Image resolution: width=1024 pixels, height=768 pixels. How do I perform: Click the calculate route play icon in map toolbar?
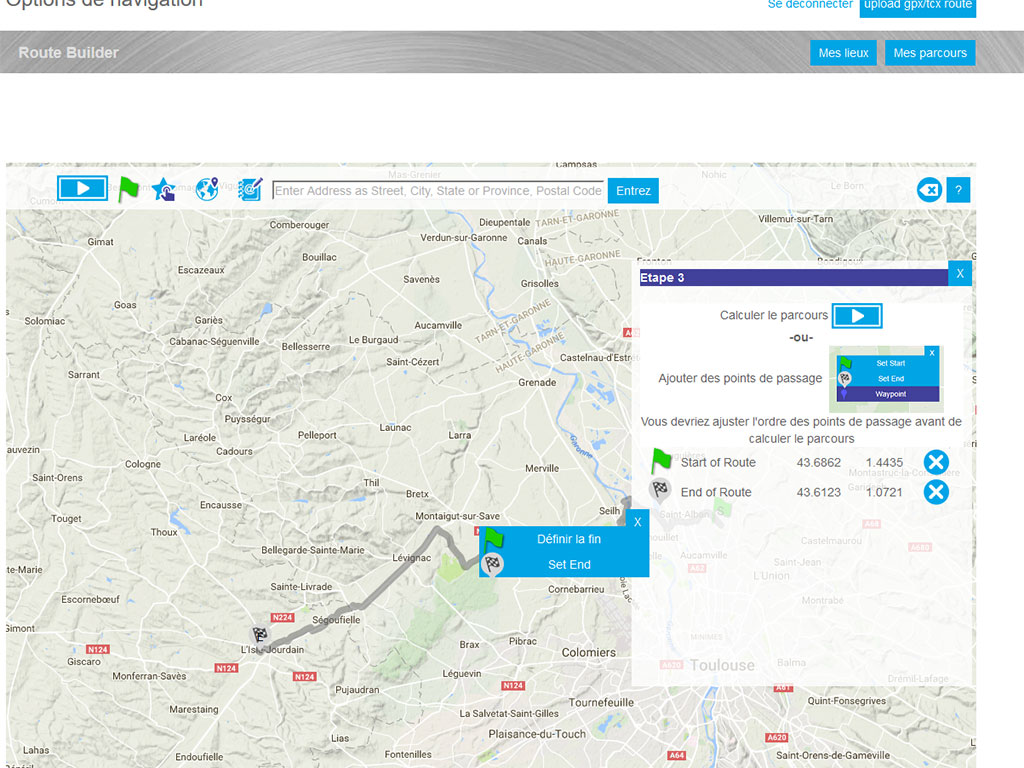point(82,189)
